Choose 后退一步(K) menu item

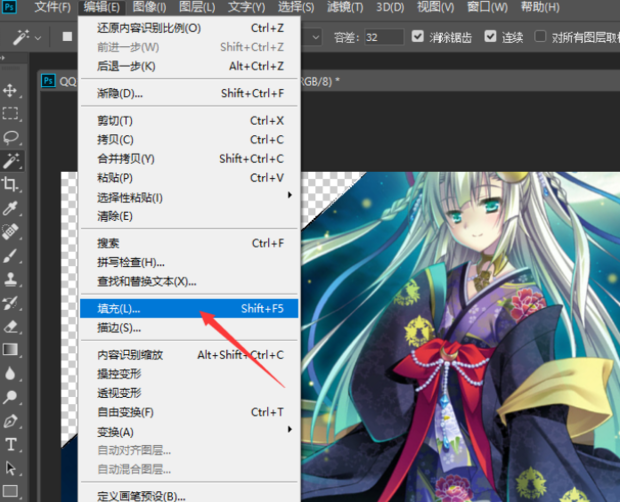(189, 66)
